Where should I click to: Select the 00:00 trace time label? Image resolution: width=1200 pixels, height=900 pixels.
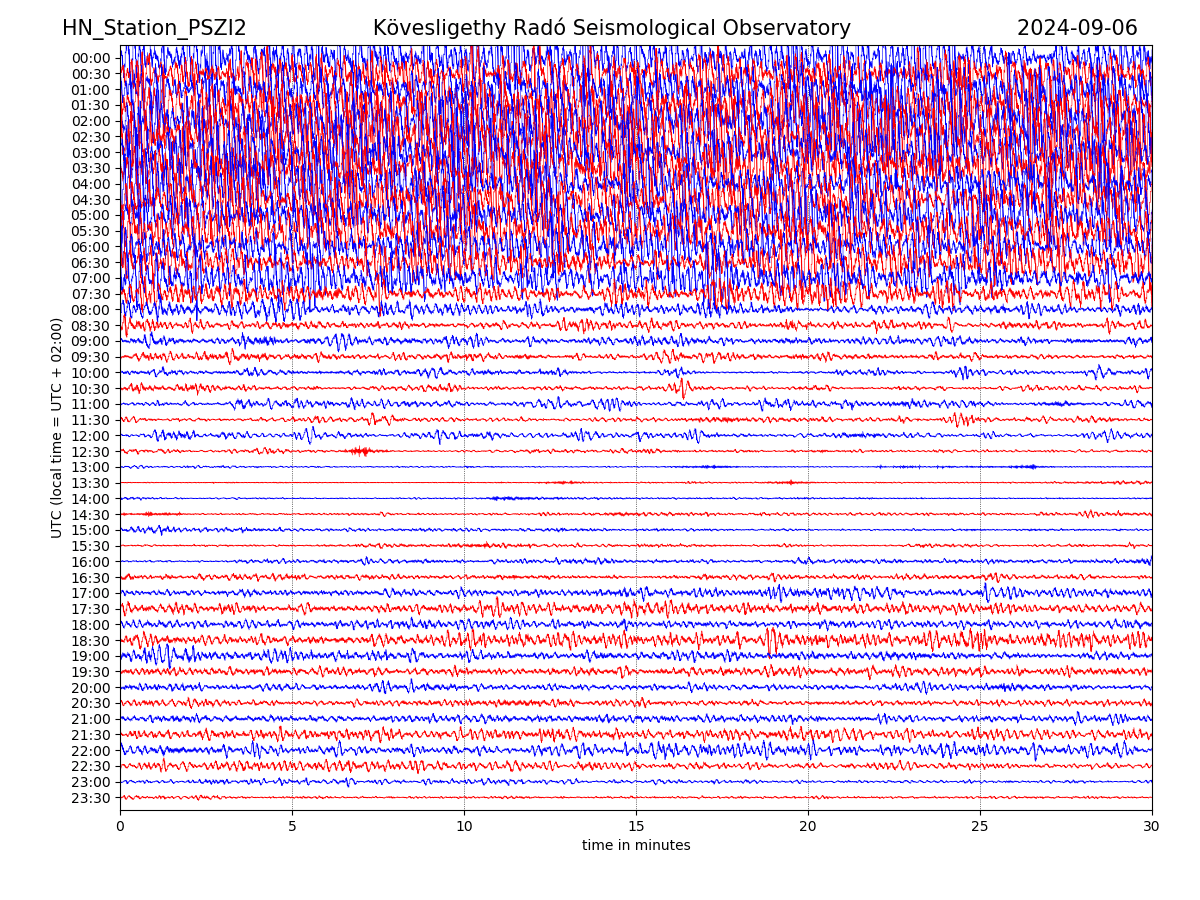point(90,58)
